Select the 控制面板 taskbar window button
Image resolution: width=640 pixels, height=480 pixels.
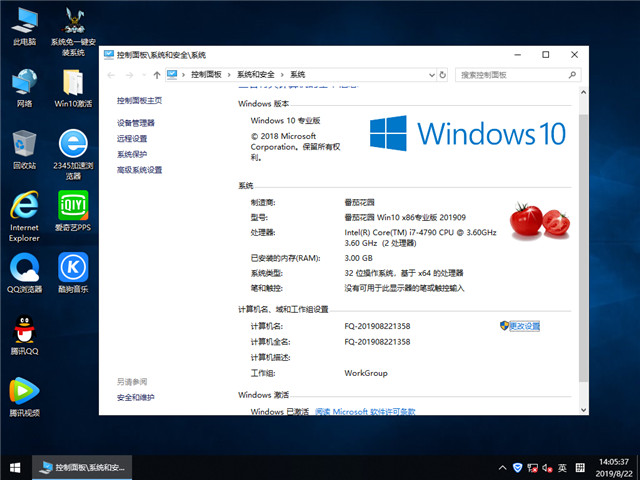pyautogui.click(x=82, y=468)
